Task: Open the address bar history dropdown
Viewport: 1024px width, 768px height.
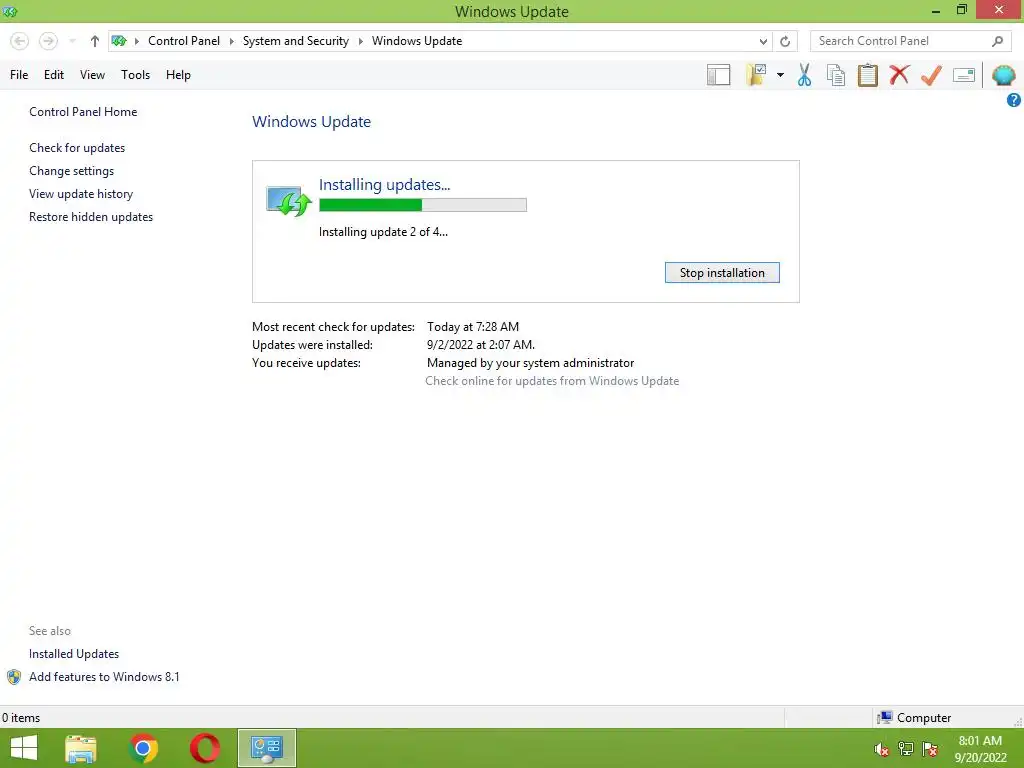Action: click(x=763, y=41)
